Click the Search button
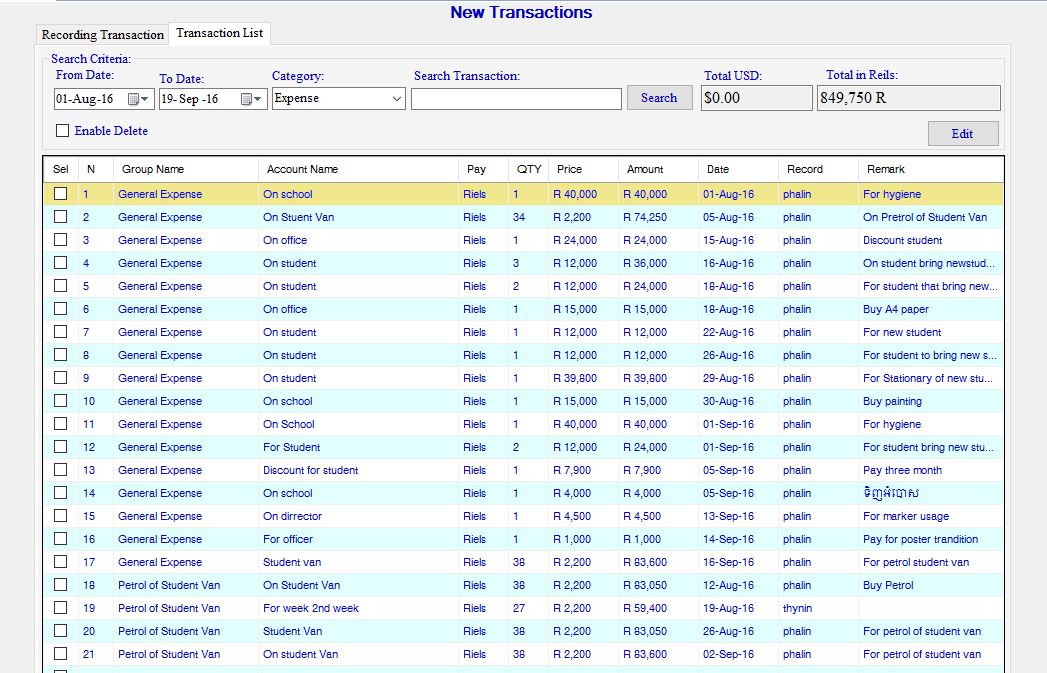This screenshot has height=673, width=1047. [659, 97]
